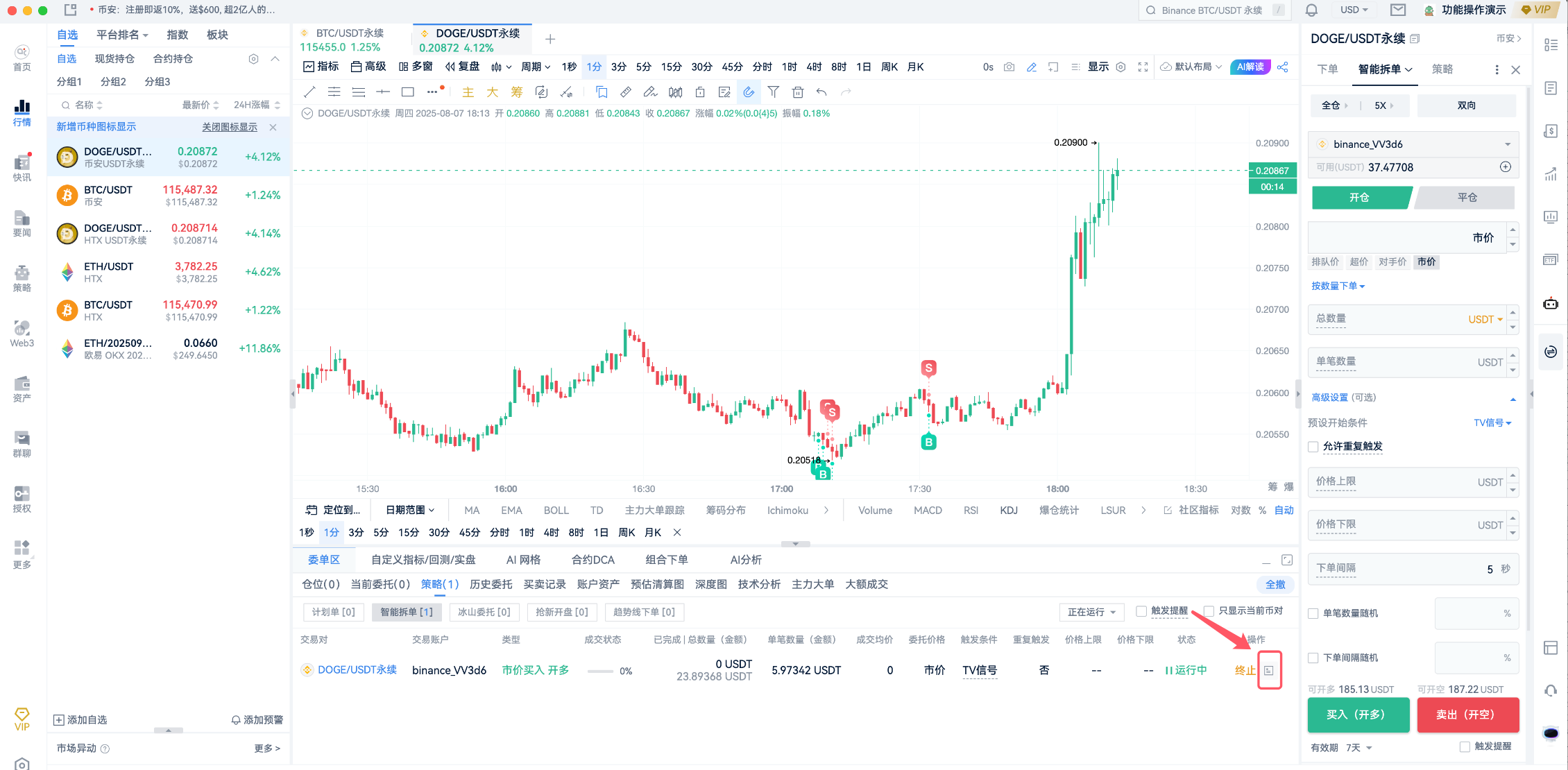Tick 触发提醒 checkbox in strategy list
Image resolution: width=1568 pixels, height=770 pixels.
[1141, 610]
